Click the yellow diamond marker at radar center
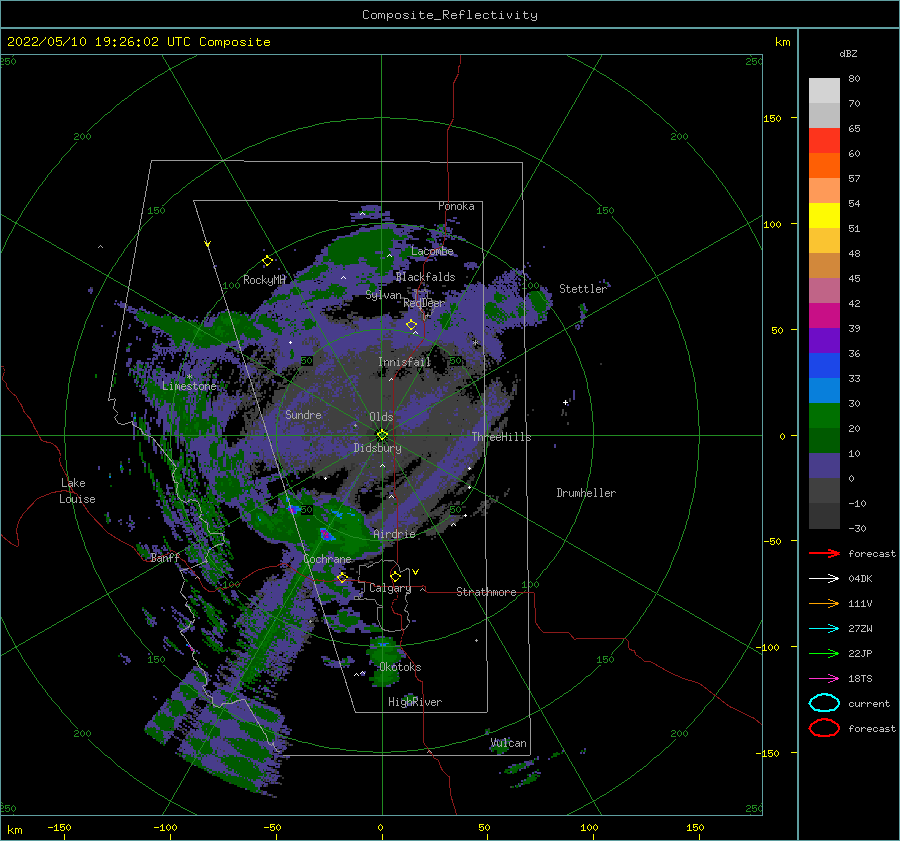The width and height of the screenshot is (900, 841). click(382, 435)
